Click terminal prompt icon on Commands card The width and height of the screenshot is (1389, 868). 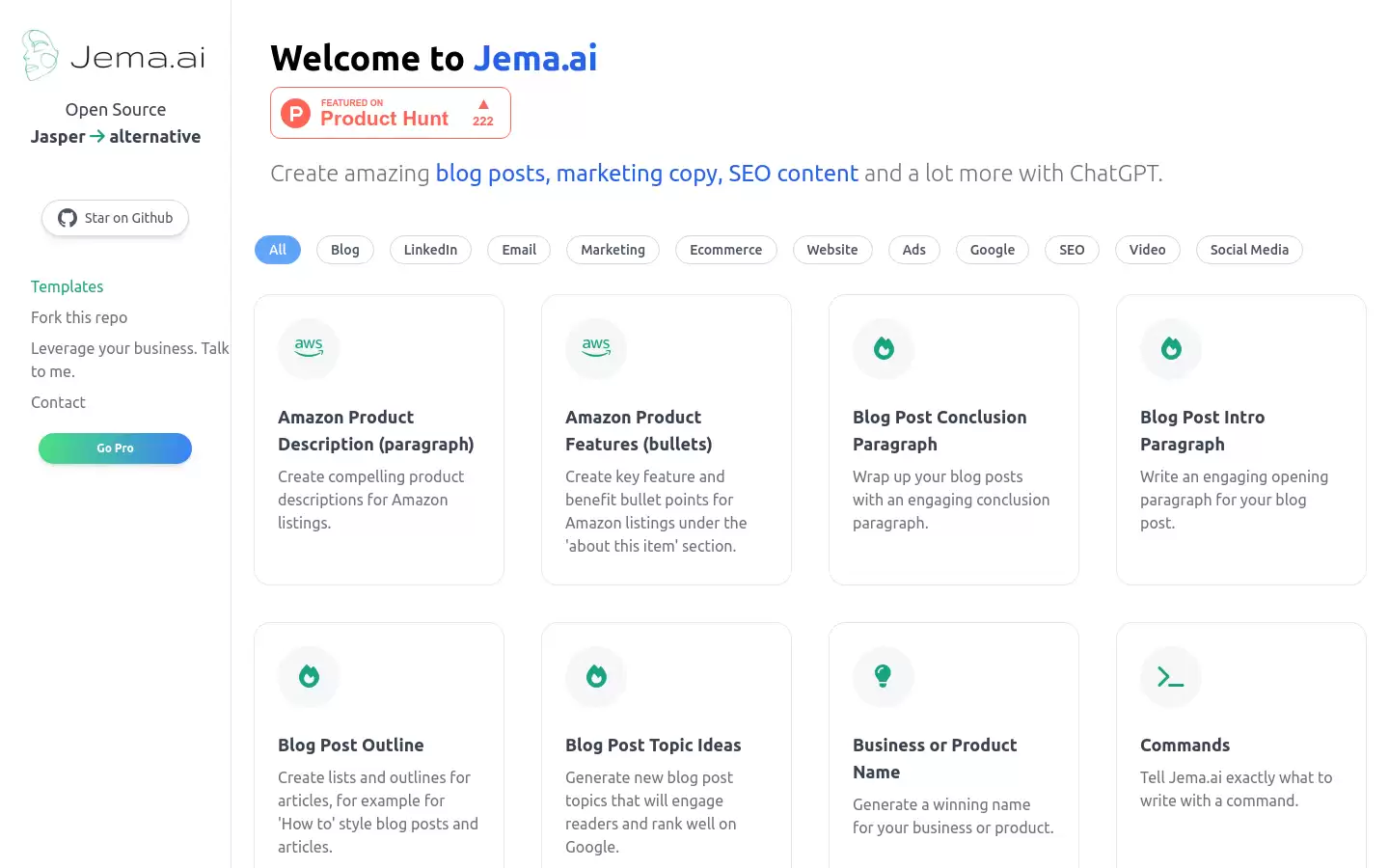[1170, 677]
